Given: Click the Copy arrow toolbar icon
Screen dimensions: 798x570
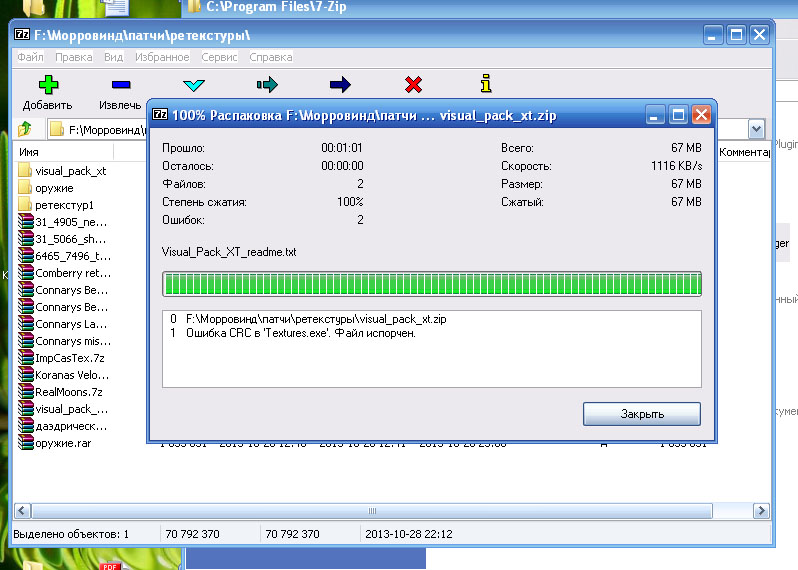Looking at the screenshot, I should point(267,84).
